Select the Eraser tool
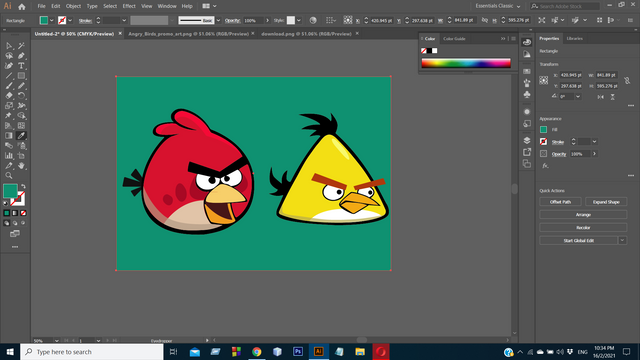Image resolution: width=640 pixels, height=360 pixels. 9,96
